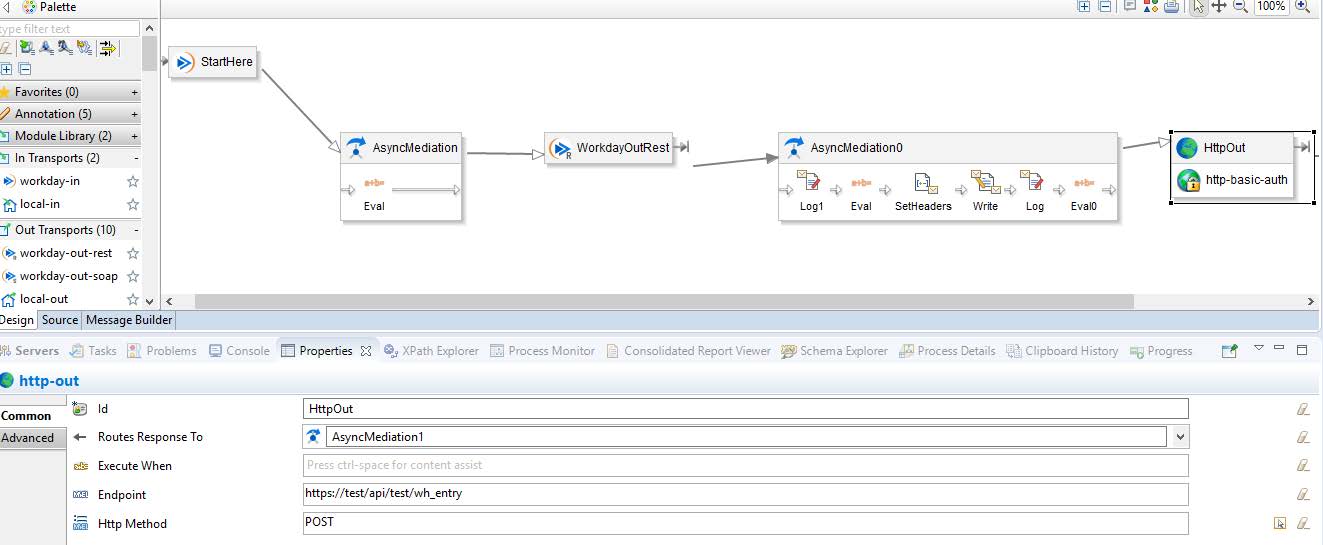Viewport: 1323px width, 545px height.
Task: Click the palette filter text box
Action: pos(69,29)
